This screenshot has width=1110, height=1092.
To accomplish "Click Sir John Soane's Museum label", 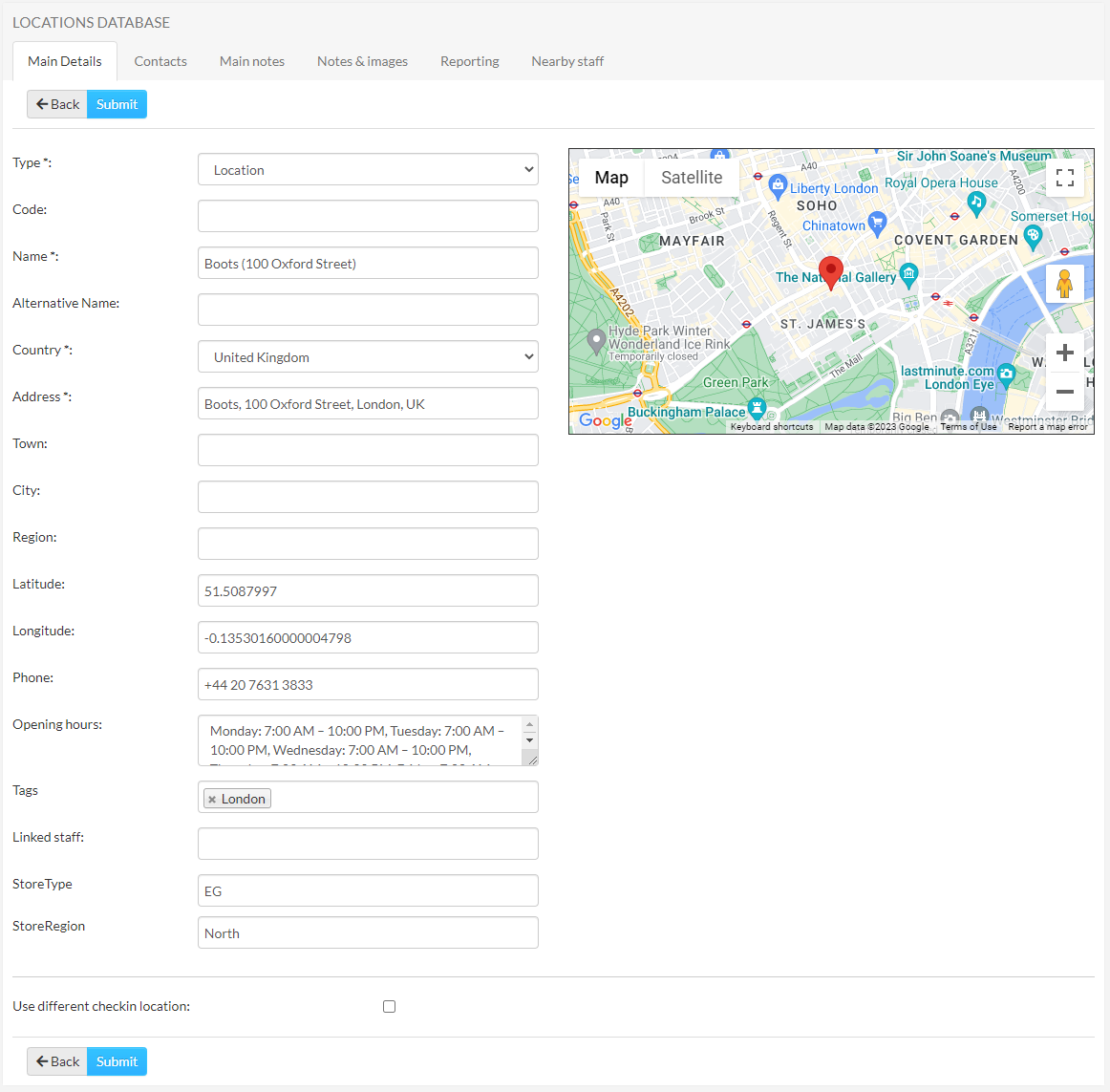I will point(974,156).
